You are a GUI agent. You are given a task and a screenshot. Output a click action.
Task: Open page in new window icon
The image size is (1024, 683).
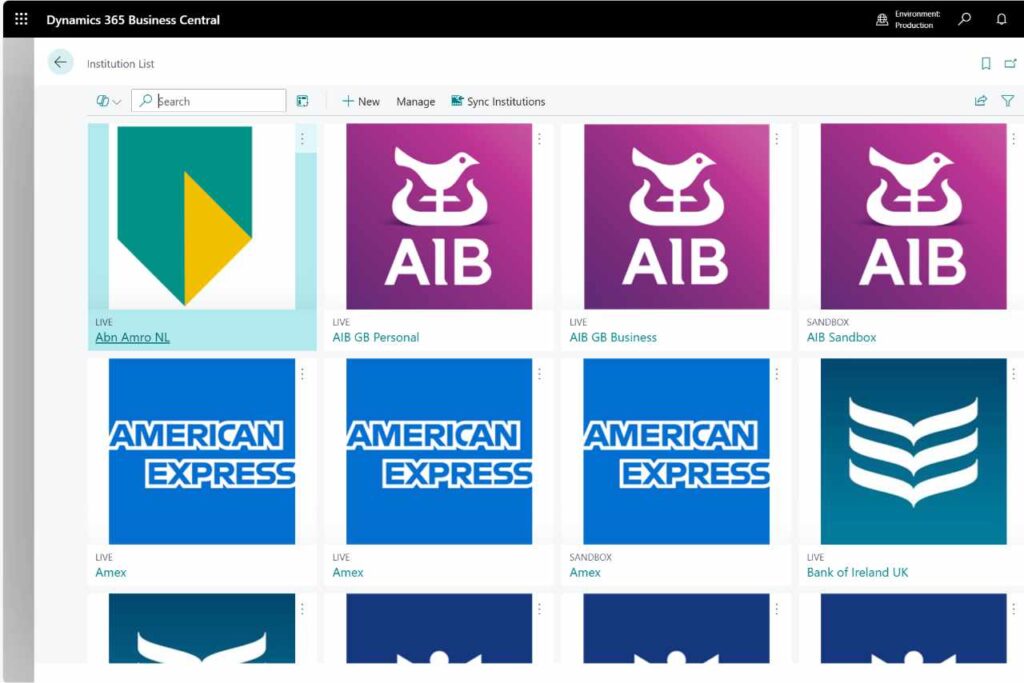(x=1010, y=63)
